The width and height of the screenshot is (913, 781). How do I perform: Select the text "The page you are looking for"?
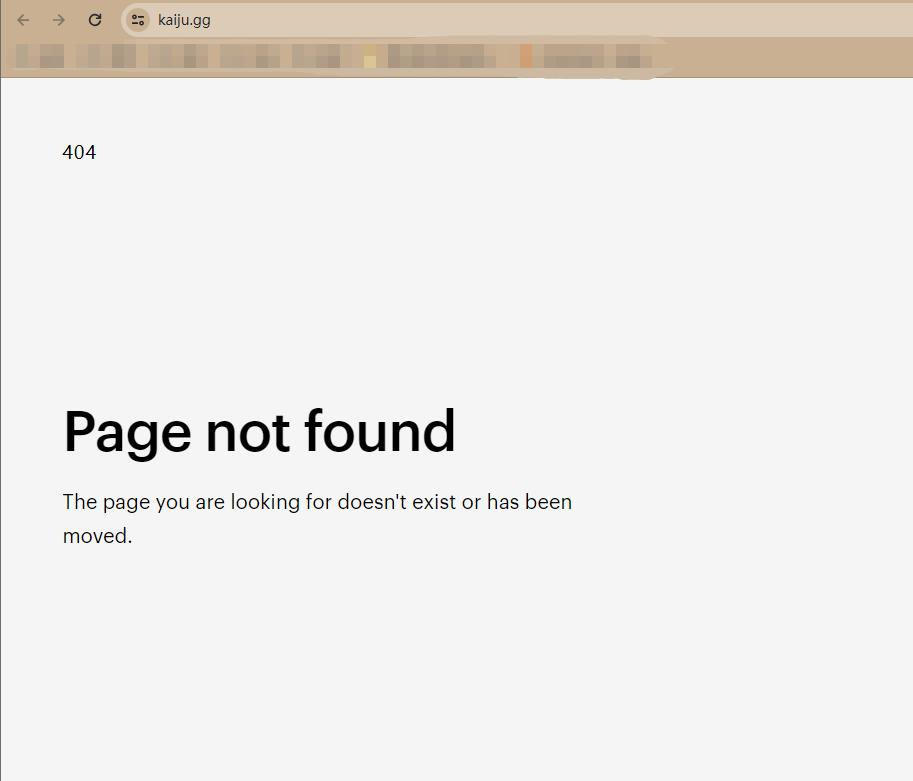197,502
